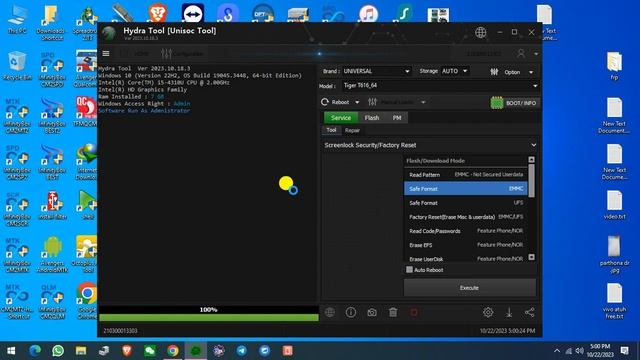This screenshot has height=360, width=640.
Task: Select Read Code/Passwords operation
Action: tap(466, 231)
